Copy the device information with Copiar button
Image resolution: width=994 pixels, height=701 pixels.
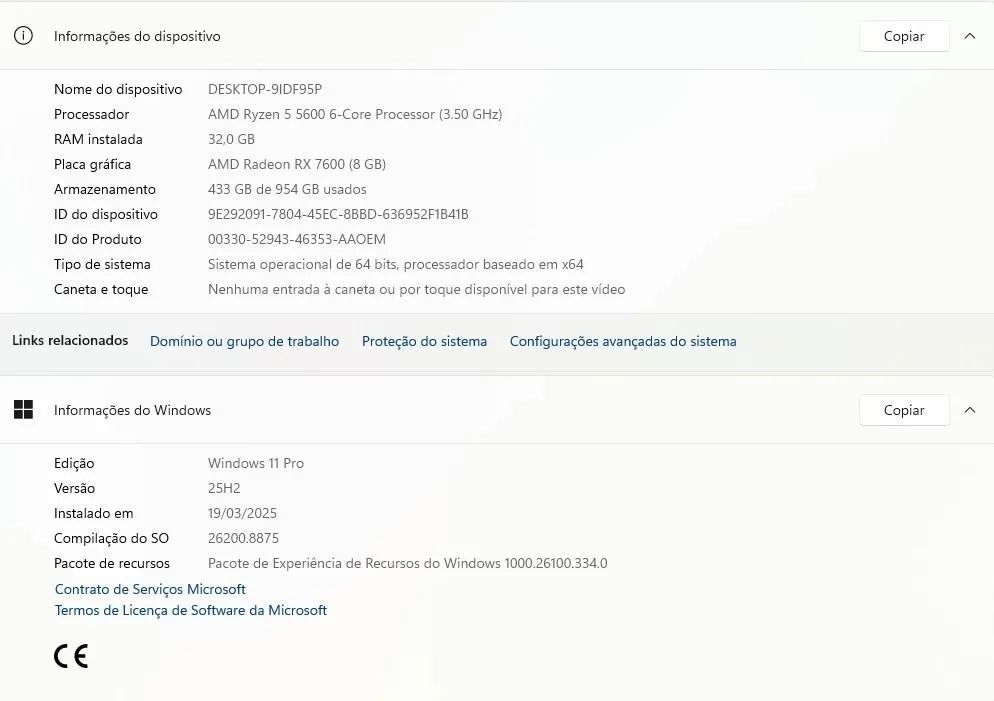tap(904, 36)
